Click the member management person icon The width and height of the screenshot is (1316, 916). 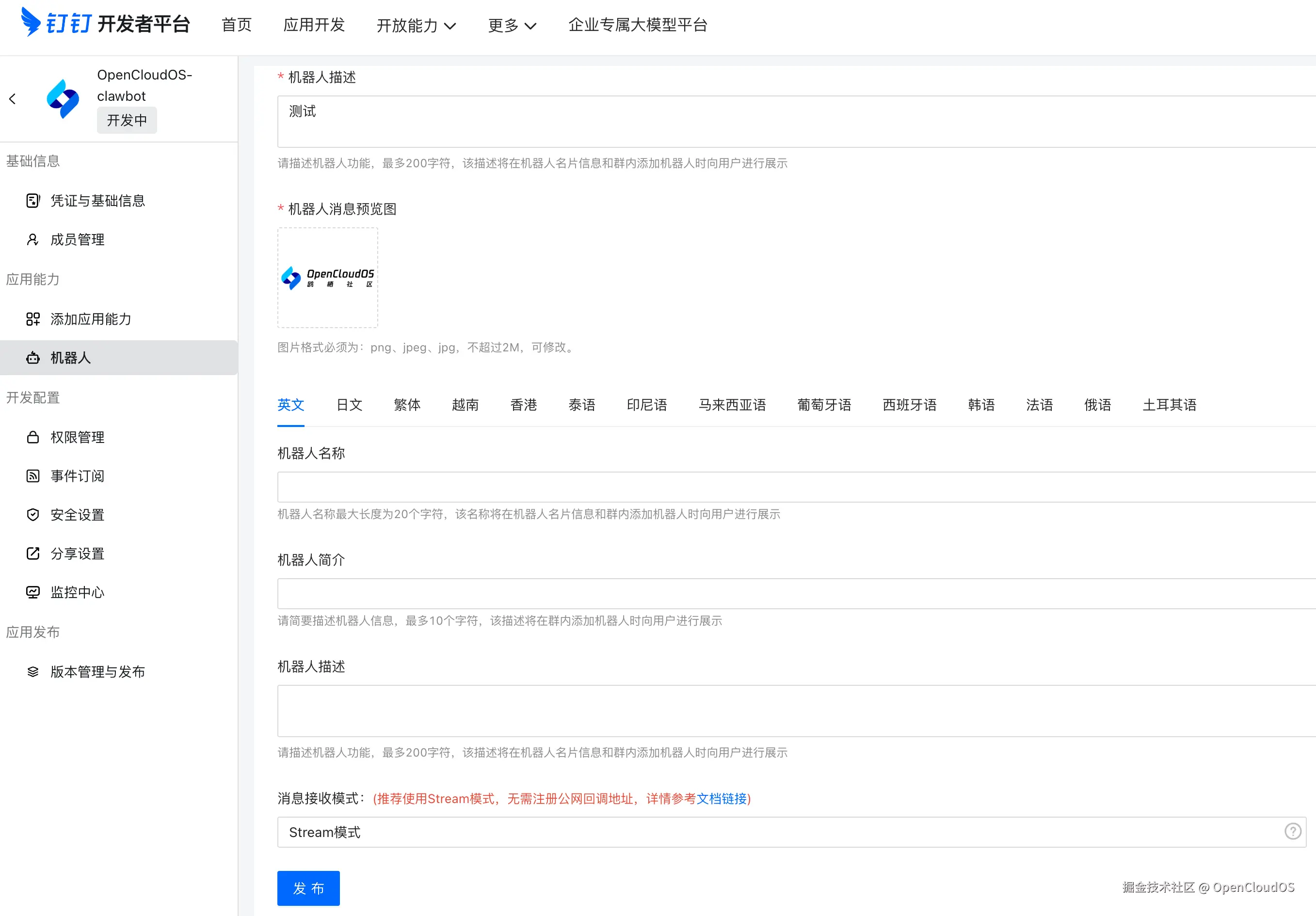32,239
